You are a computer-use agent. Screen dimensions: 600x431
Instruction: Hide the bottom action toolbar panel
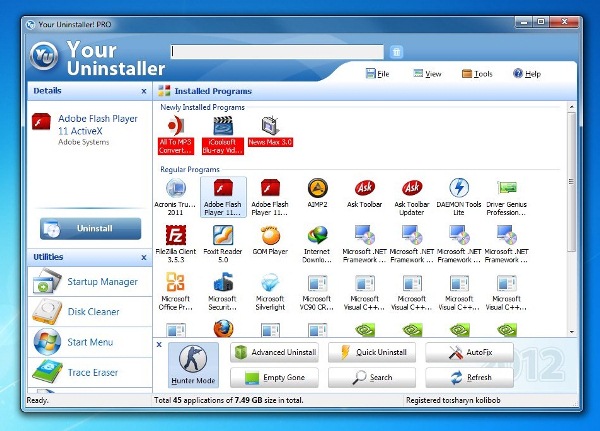[x=159, y=344]
